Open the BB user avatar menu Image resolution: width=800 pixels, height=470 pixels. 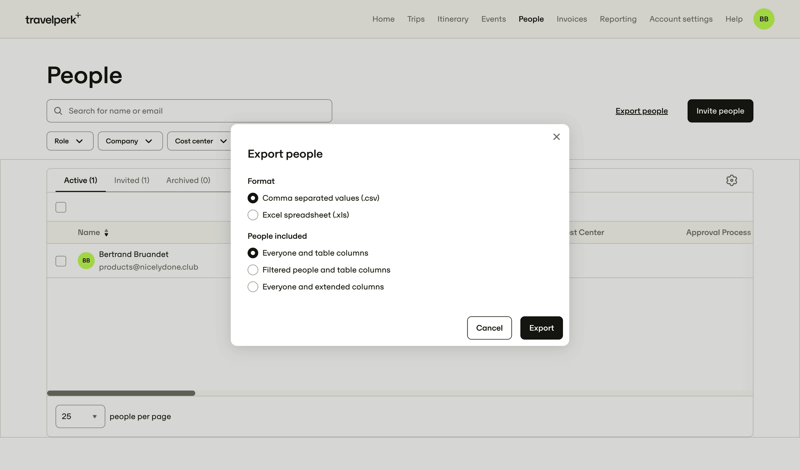click(763, 19)
